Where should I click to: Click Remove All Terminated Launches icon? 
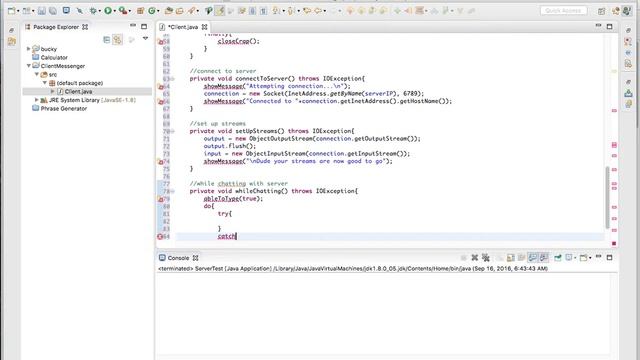(485, 258)
